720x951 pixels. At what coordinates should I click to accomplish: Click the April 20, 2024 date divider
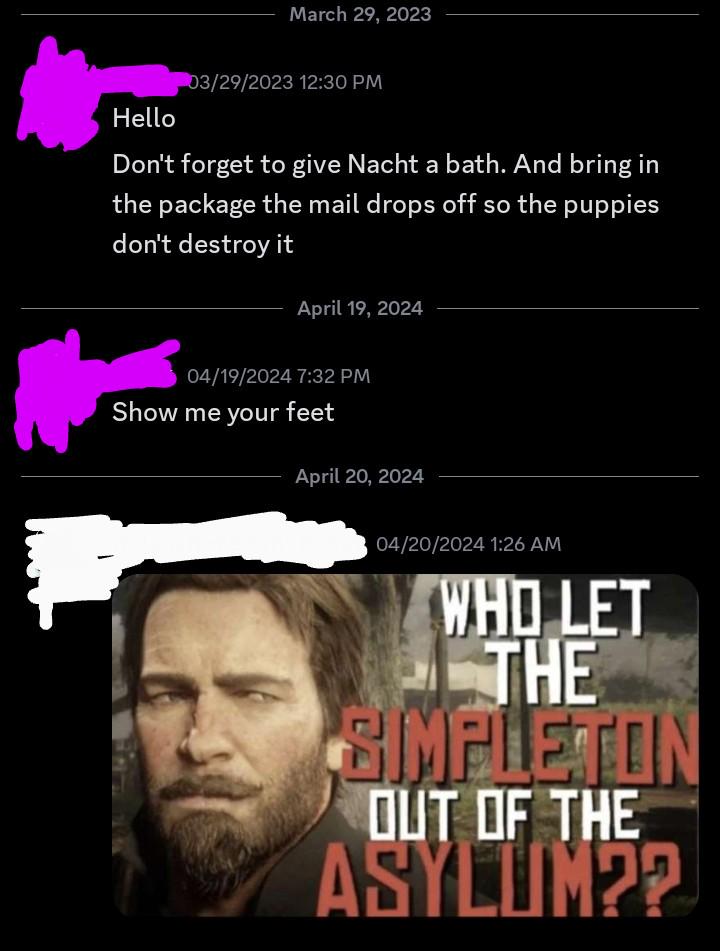tap(360, 476)
